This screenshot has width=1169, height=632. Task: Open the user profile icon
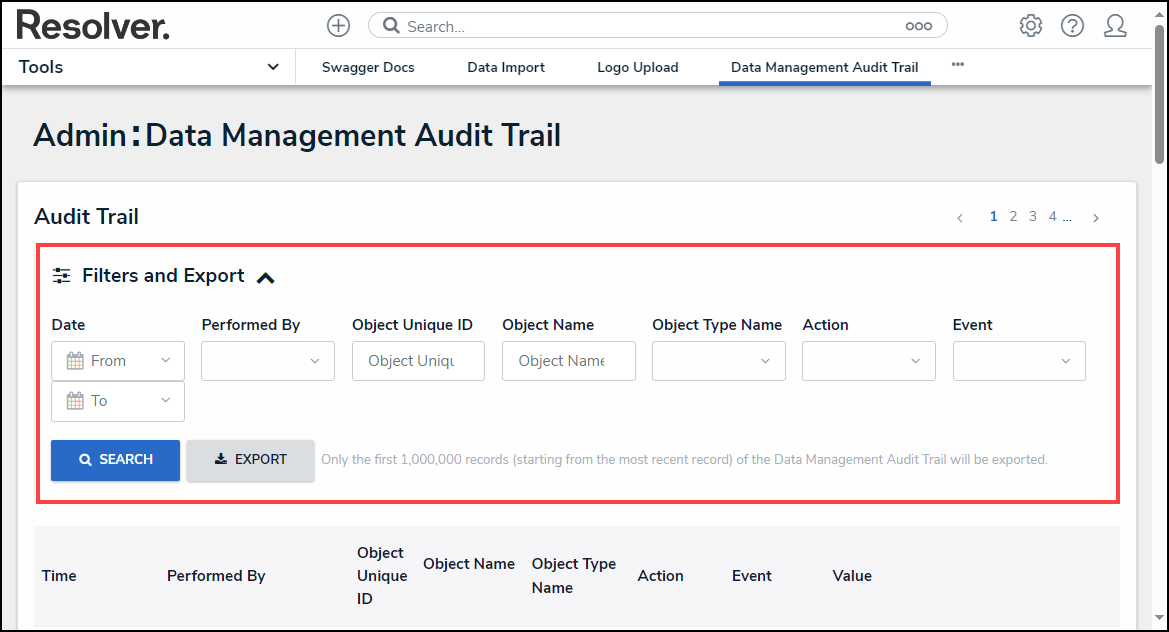point(1115,26)
